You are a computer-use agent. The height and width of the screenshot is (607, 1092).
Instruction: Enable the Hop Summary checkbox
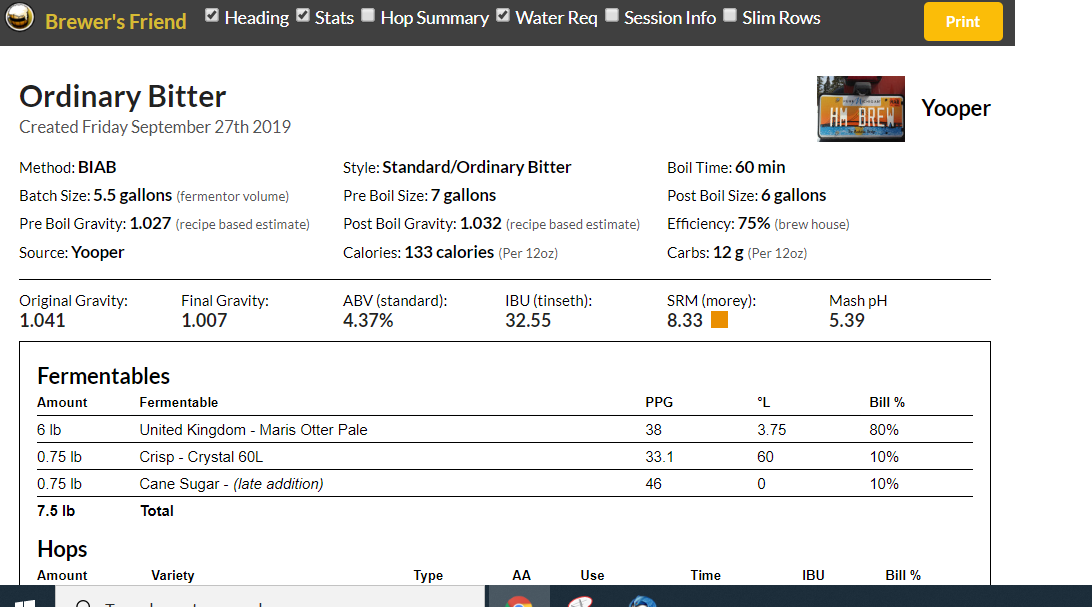369,16
